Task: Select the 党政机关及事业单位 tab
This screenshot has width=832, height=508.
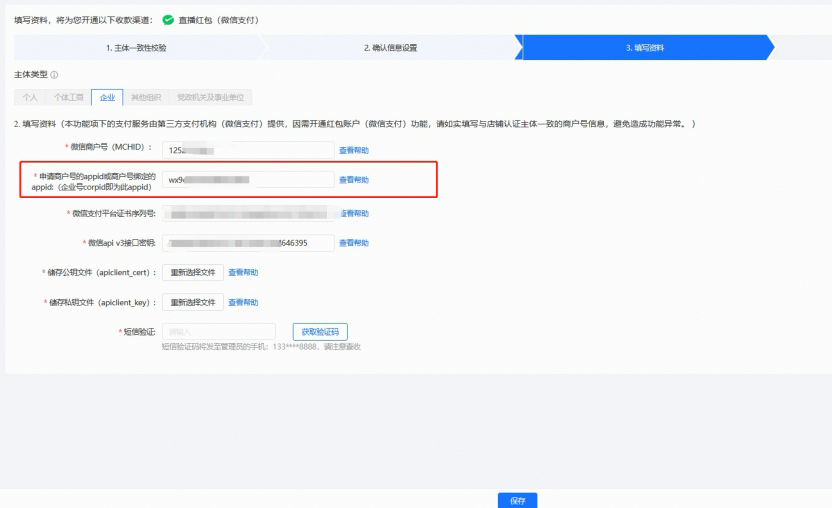Action: (210, 97)
